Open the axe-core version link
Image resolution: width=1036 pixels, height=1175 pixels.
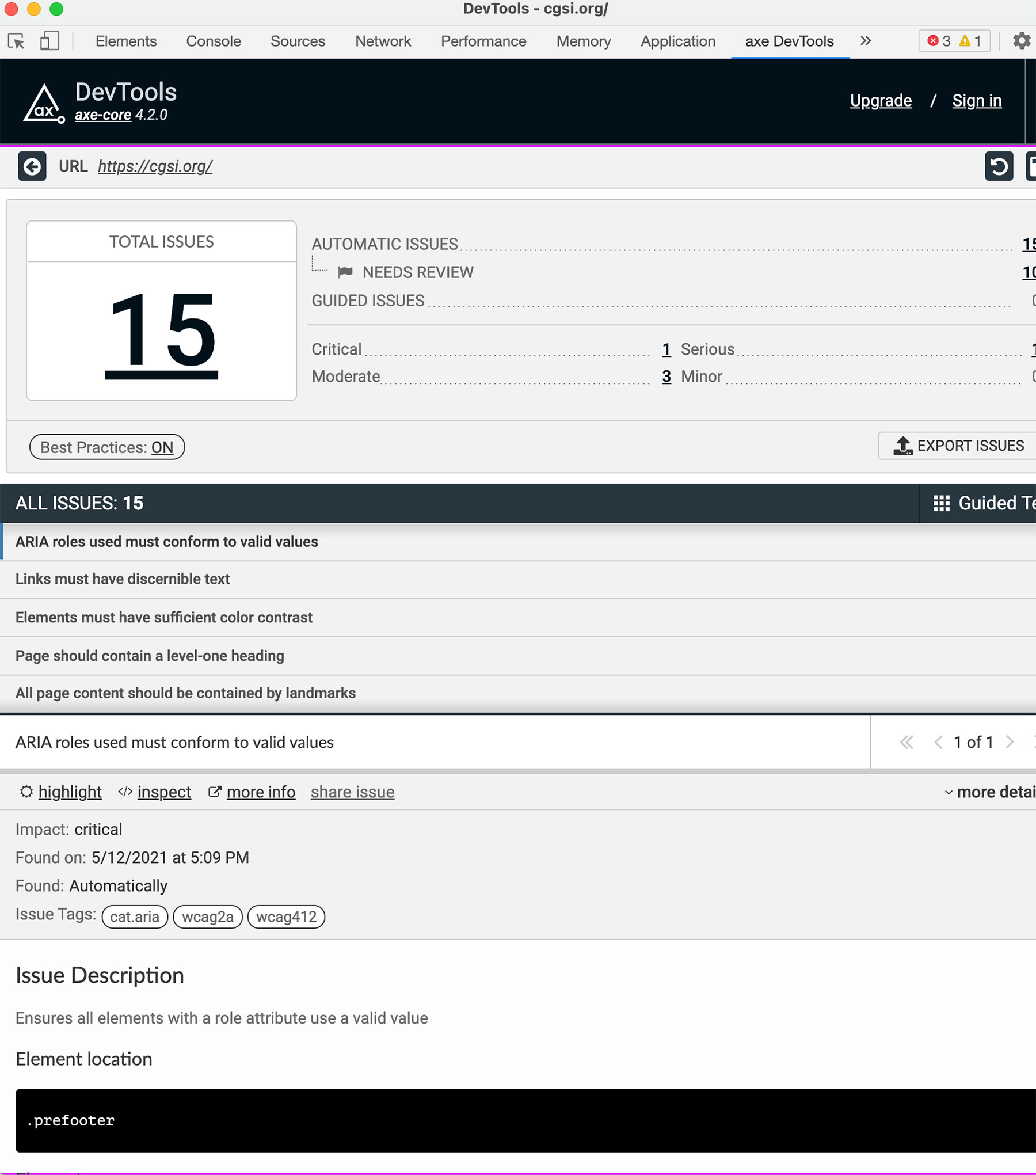pos(103,115)
